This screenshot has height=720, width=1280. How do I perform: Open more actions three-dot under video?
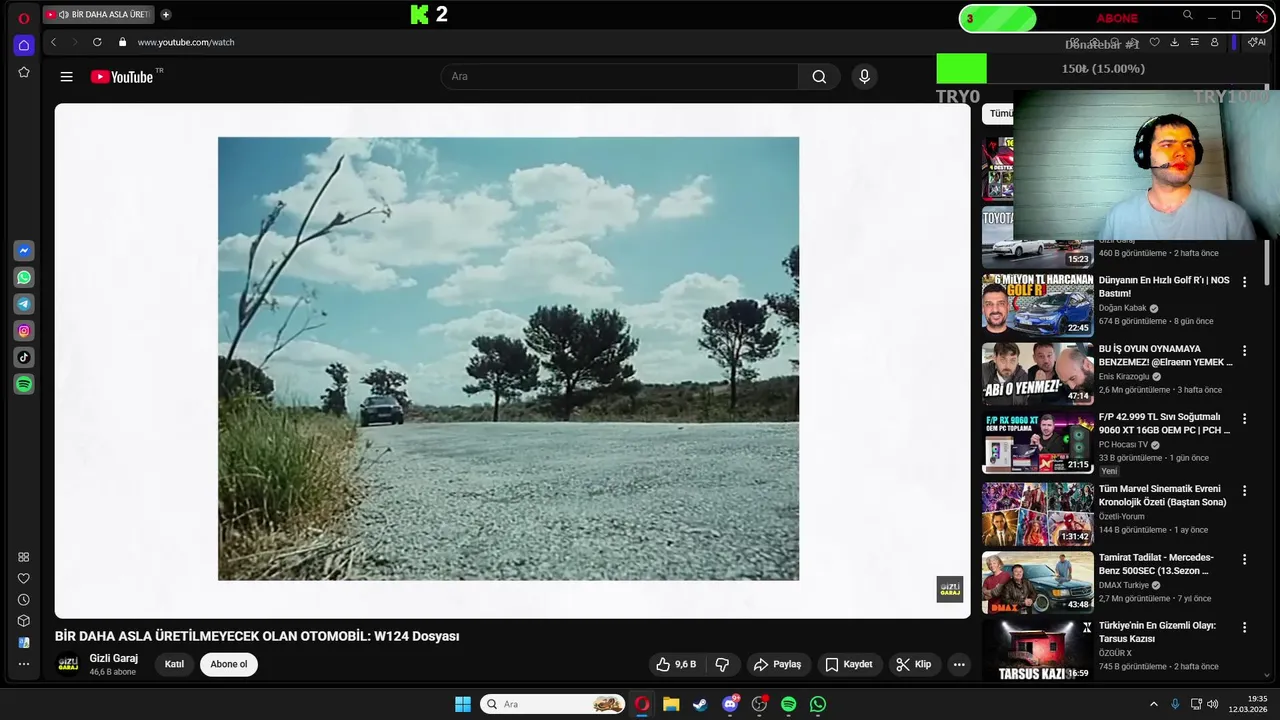click(x=959, y=664)
